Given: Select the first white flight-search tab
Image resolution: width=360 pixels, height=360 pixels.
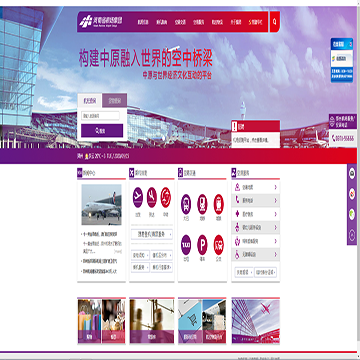Looking at the screenshot, I should [x=90, y=100].
